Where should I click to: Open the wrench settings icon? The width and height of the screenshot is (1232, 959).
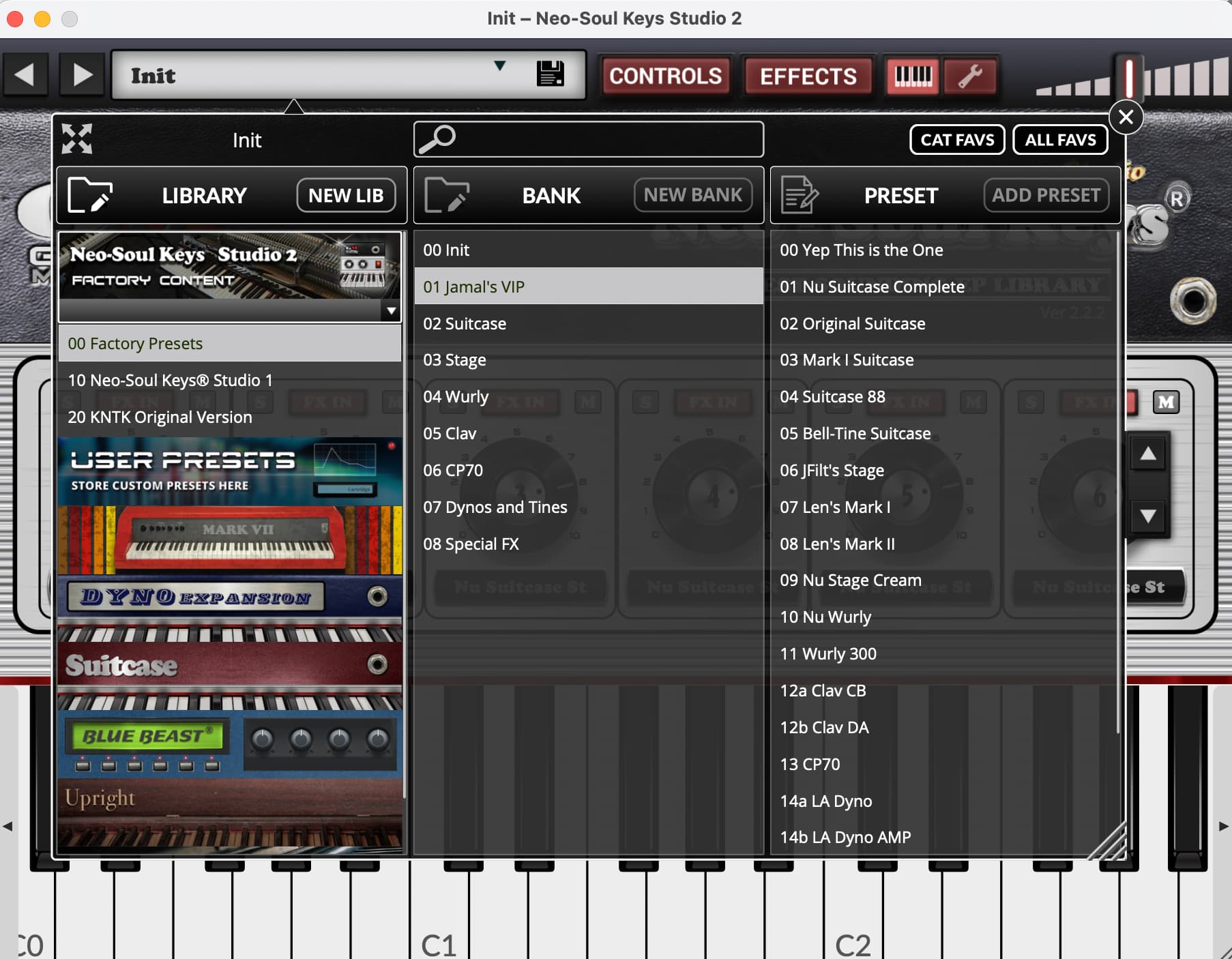point(969,76)
